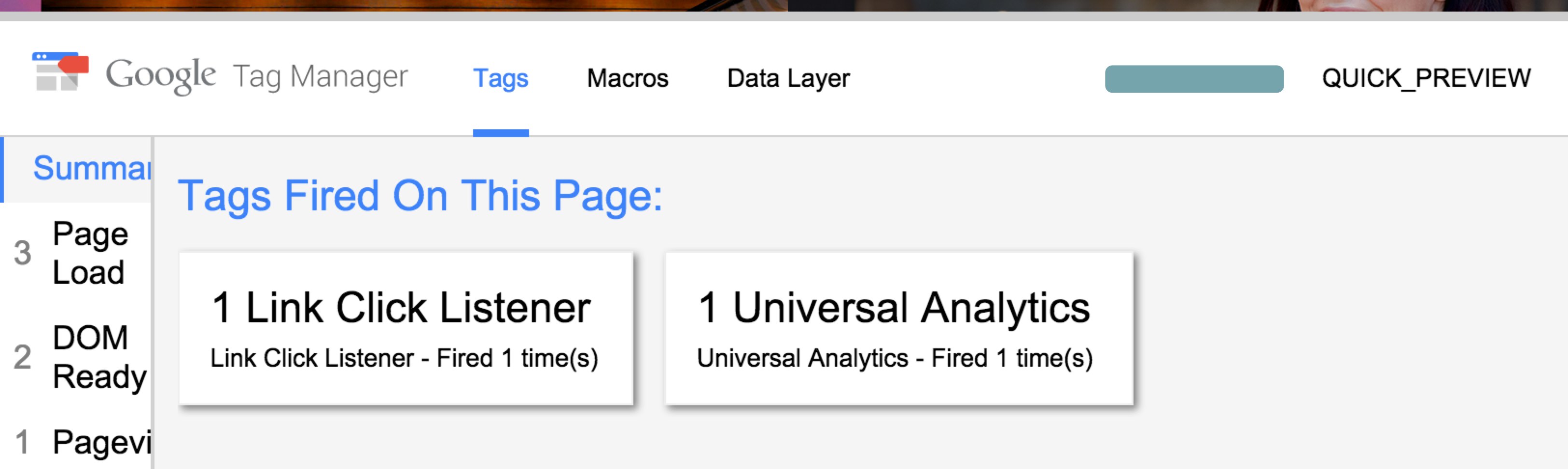This screenshot has height=469, width=1568.
Task: Click the QUICK_PREVIEW label
Action: pos(1426,79)
